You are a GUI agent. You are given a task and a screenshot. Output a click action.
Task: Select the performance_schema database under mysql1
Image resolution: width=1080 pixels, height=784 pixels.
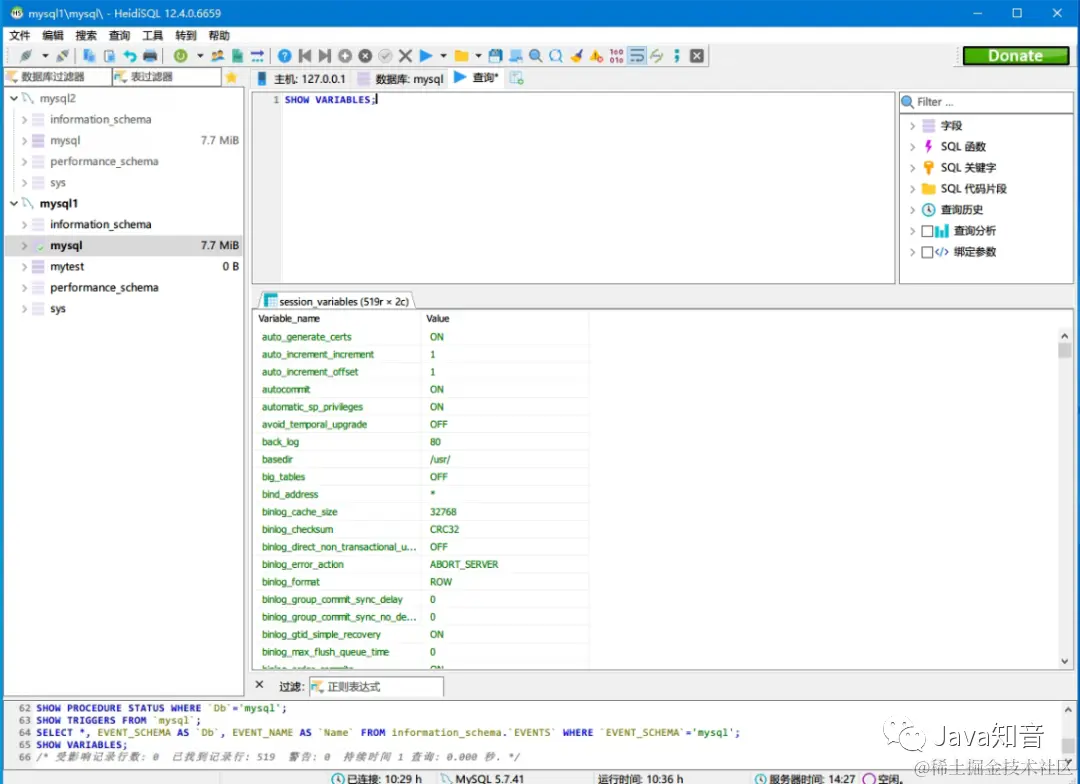click(x=104, y=287)
